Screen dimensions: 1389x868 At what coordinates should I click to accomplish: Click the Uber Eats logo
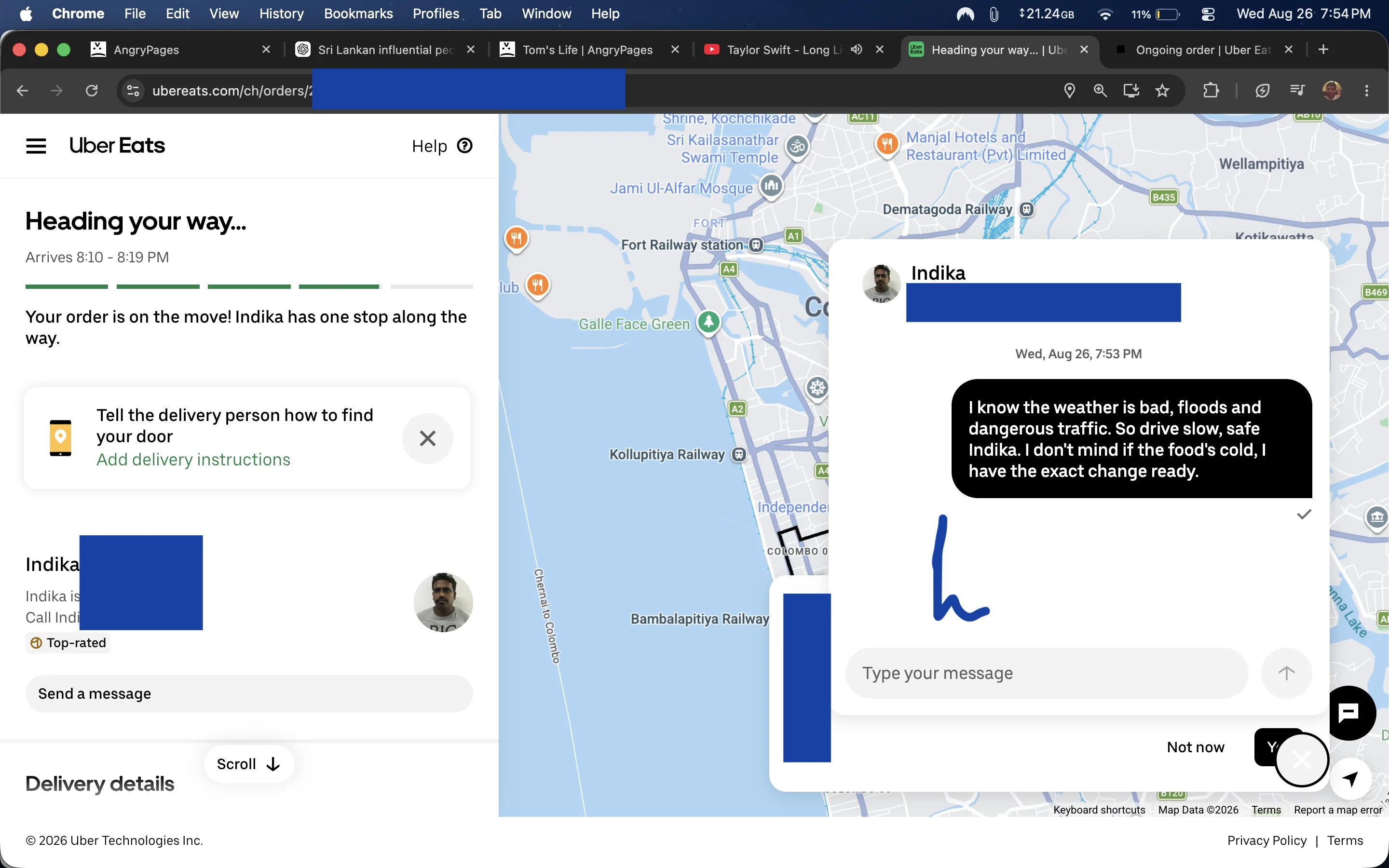click(117, 146)
